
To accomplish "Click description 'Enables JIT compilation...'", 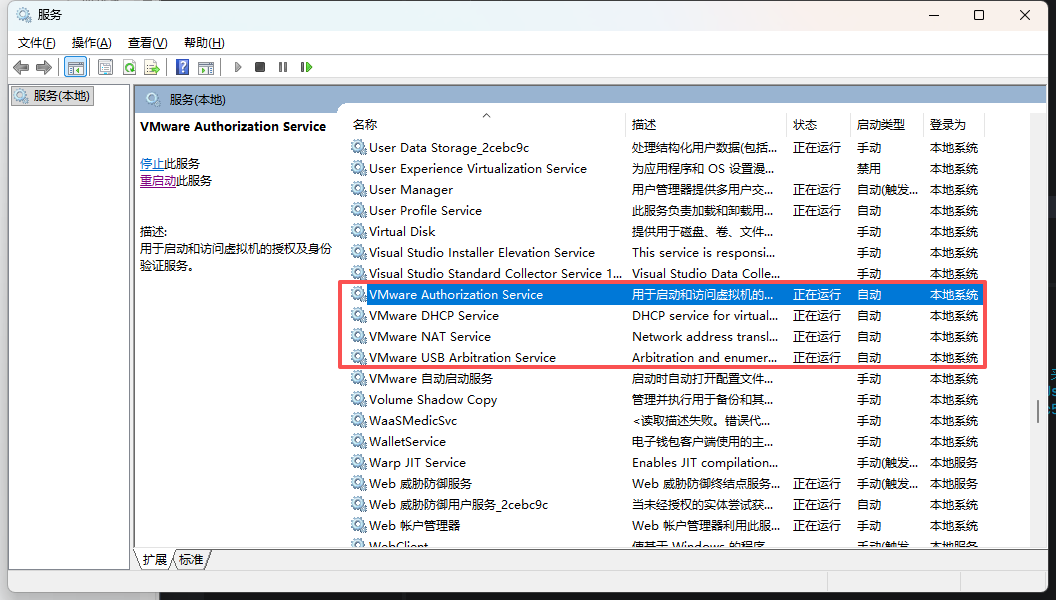I will tap(704, 463).
